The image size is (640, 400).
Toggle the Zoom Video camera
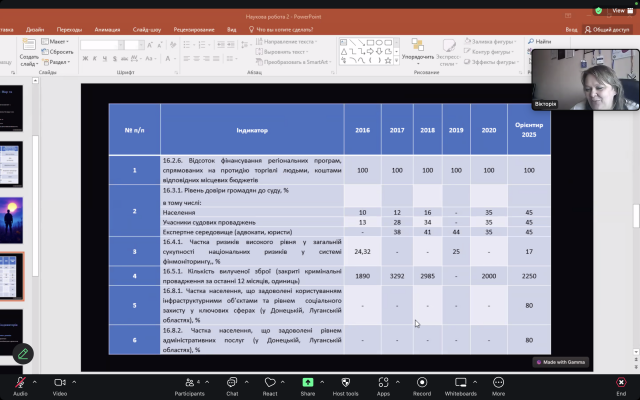[60, 386]
